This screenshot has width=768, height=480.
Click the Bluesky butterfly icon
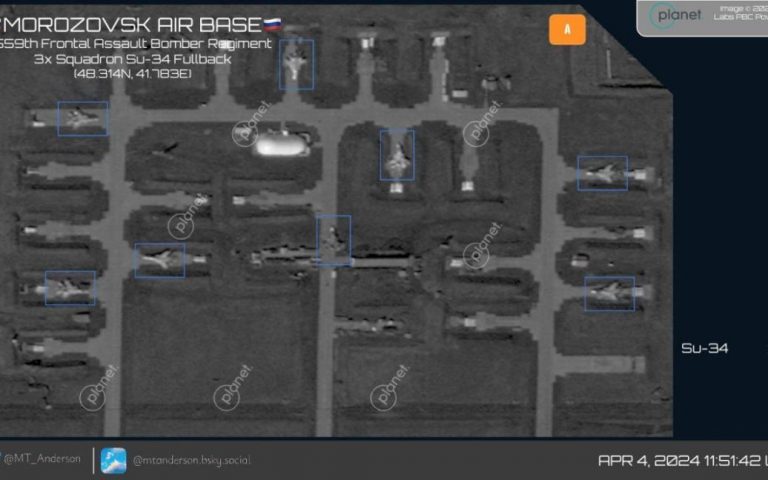click(x=114, y=460)
